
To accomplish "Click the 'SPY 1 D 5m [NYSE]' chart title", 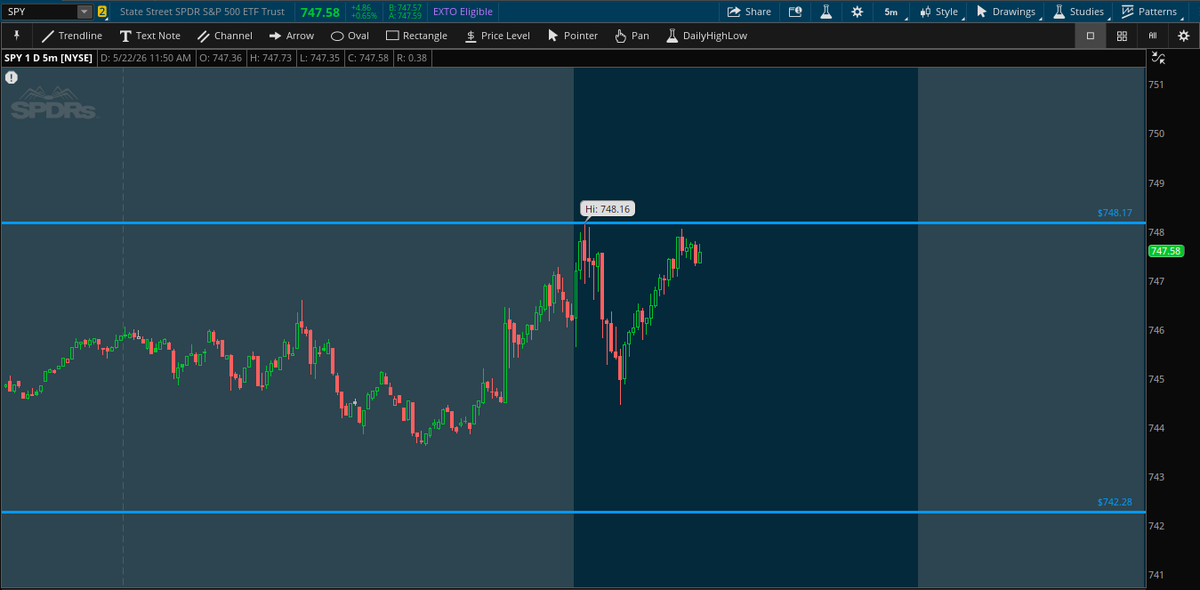I will point(48,58).
